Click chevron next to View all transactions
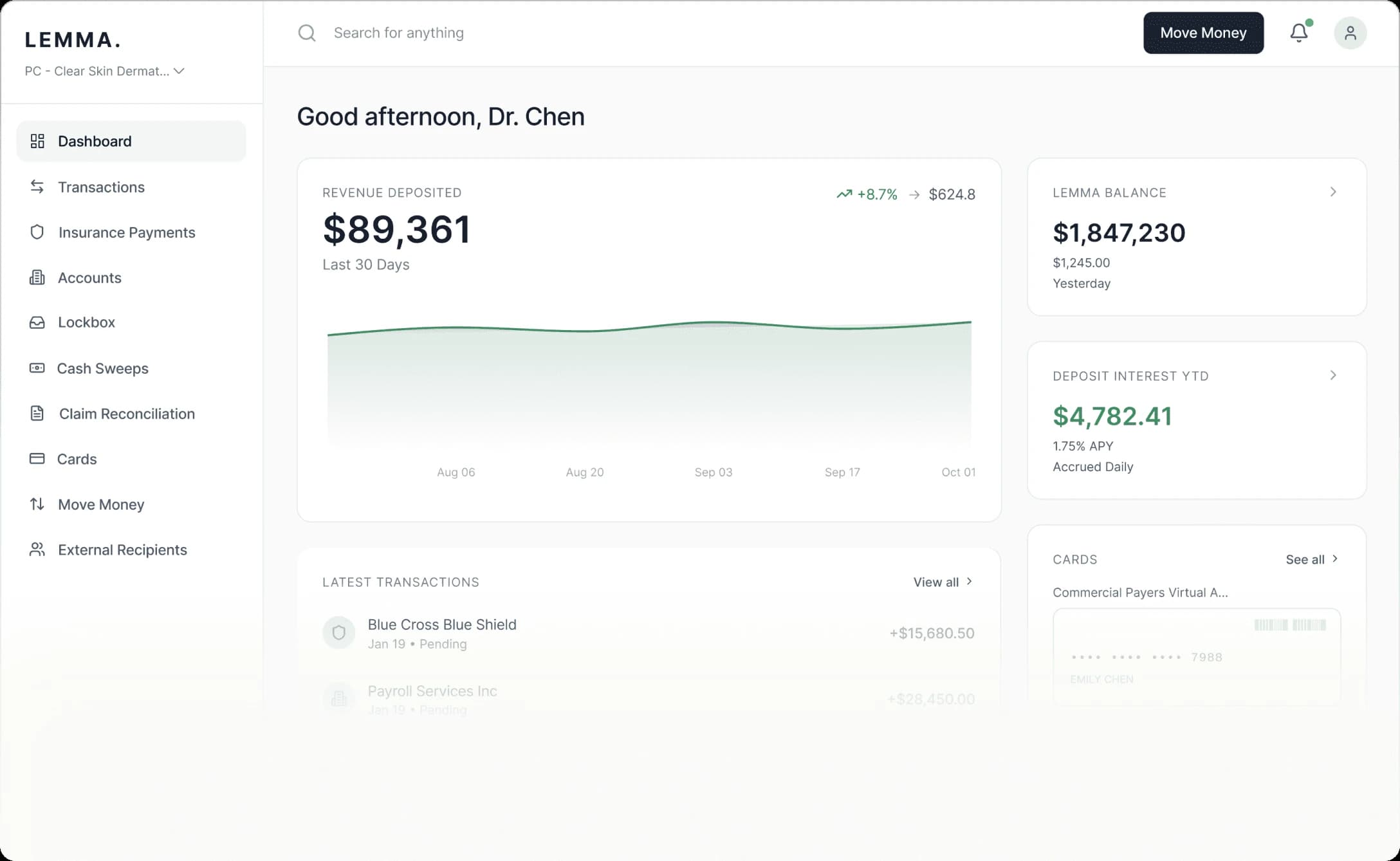The image size is (1400, 861). [x=969, y=581]
